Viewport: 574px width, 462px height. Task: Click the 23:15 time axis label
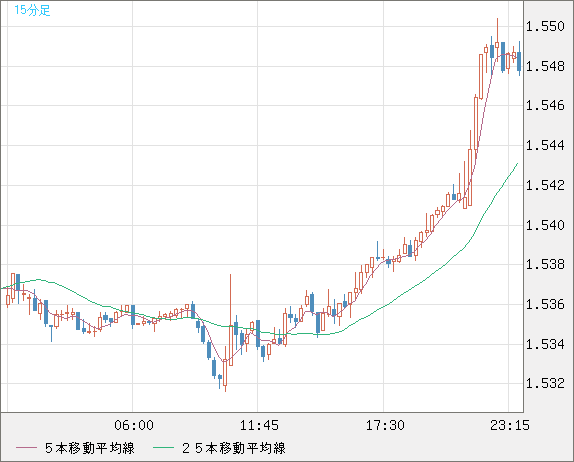[x=510, y=425]
